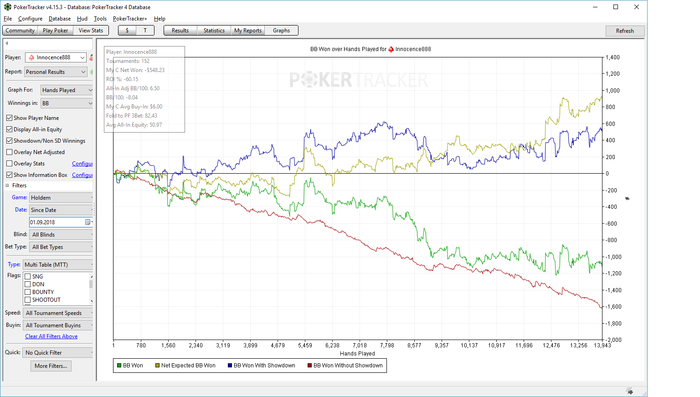
Task: Click the red BB Won Without Showdown marker
Action: click(x=309, y=365)
